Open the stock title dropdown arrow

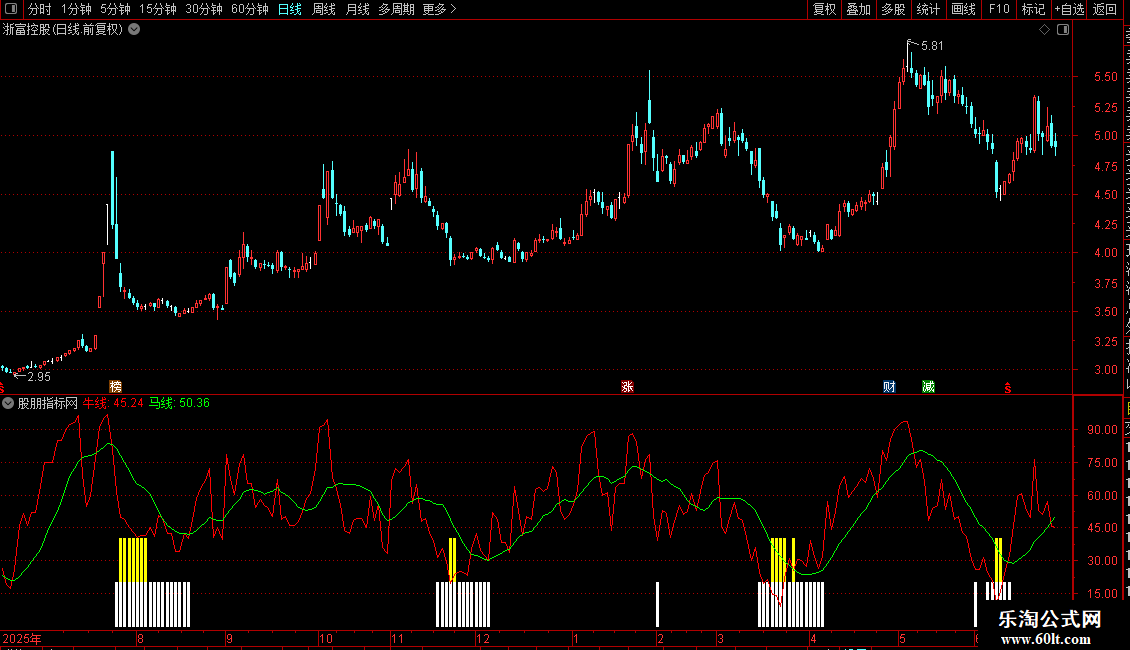134,30
